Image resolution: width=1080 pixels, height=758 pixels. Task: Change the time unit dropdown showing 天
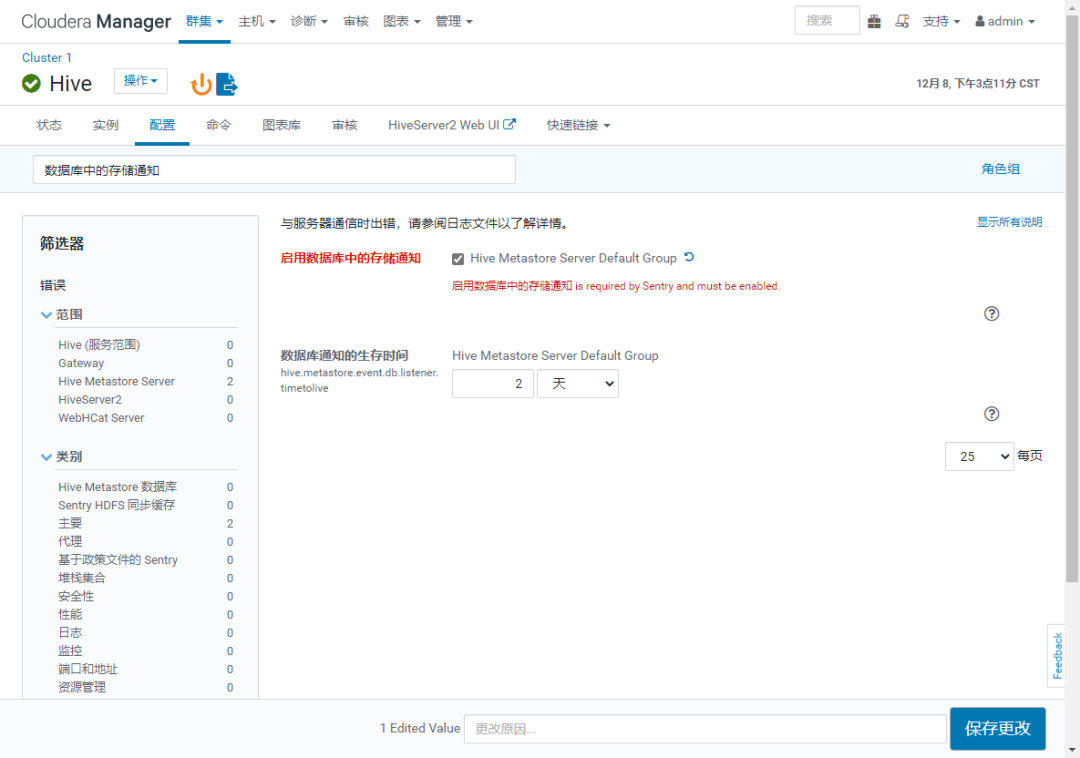(x=577, y=383)
